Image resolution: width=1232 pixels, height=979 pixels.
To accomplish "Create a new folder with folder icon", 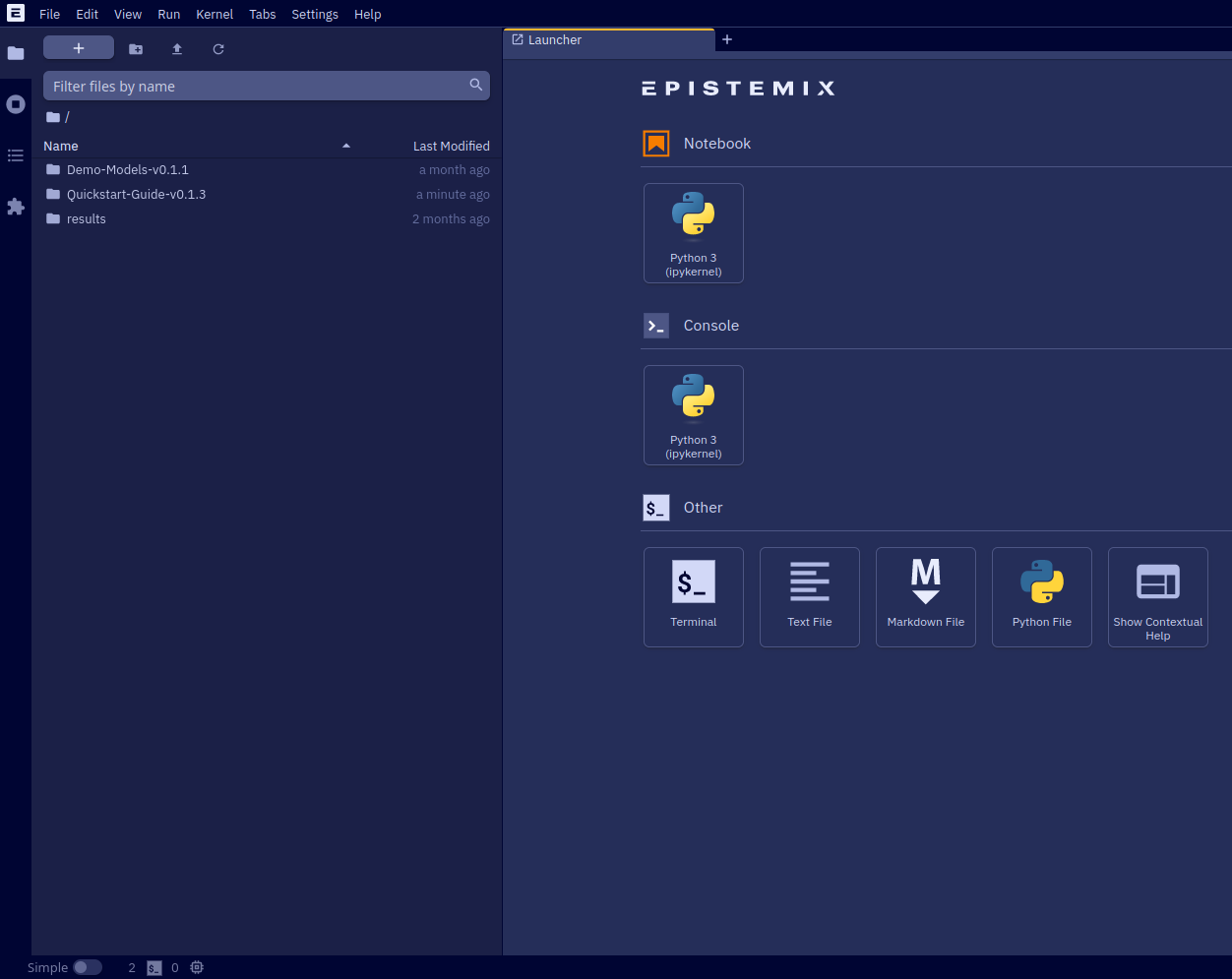I will point(136,49).
